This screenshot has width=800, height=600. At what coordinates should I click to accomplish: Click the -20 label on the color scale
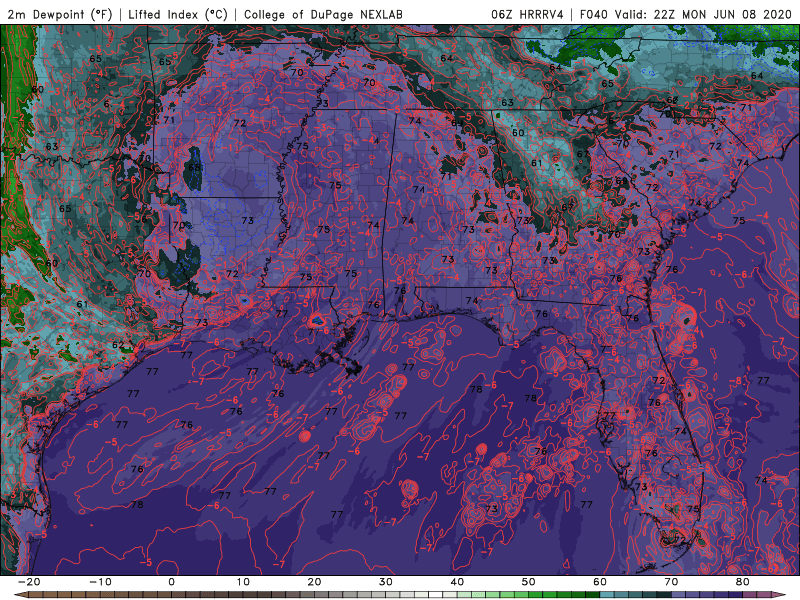click(x=29, y=582)
